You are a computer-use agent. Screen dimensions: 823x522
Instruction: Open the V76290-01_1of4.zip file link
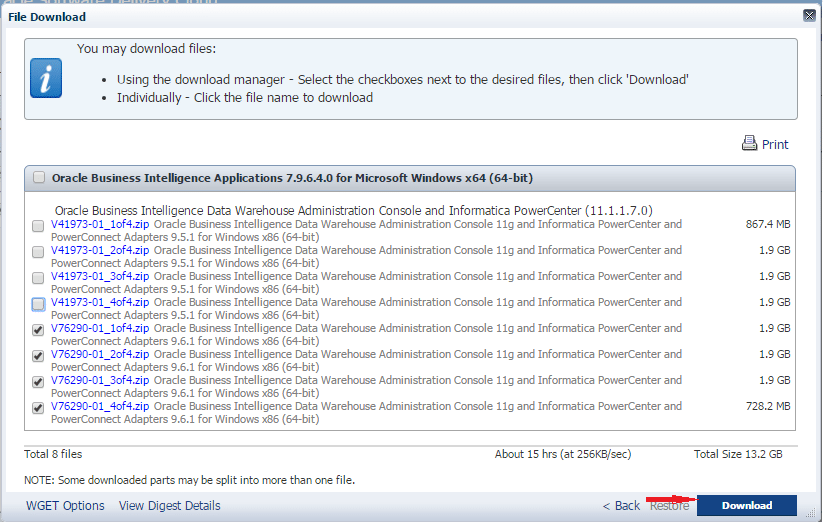click(100, 328)
